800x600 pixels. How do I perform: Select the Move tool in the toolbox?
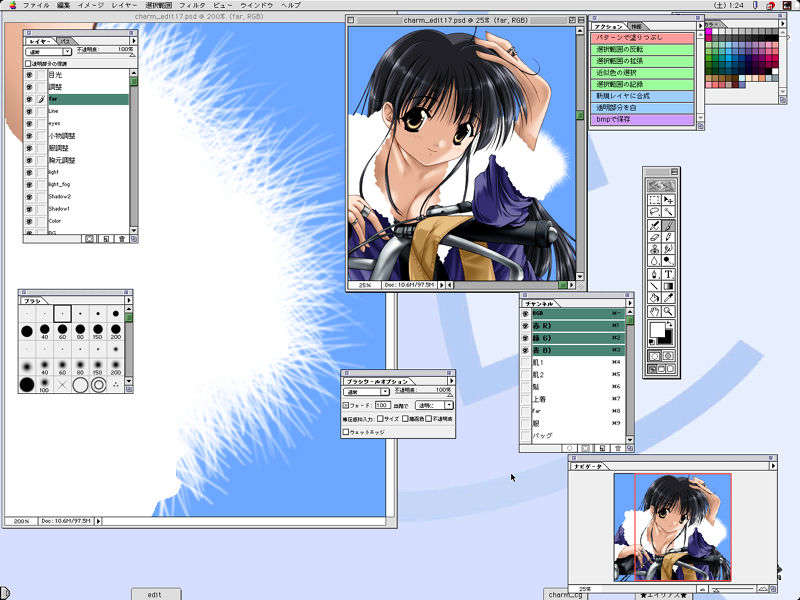(668, 199)
